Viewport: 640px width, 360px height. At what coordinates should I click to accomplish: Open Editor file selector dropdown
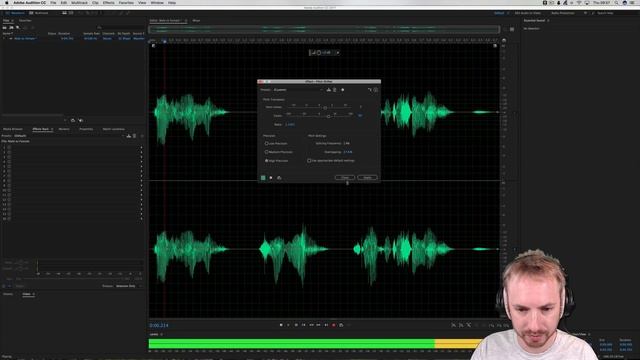(186, 20)
